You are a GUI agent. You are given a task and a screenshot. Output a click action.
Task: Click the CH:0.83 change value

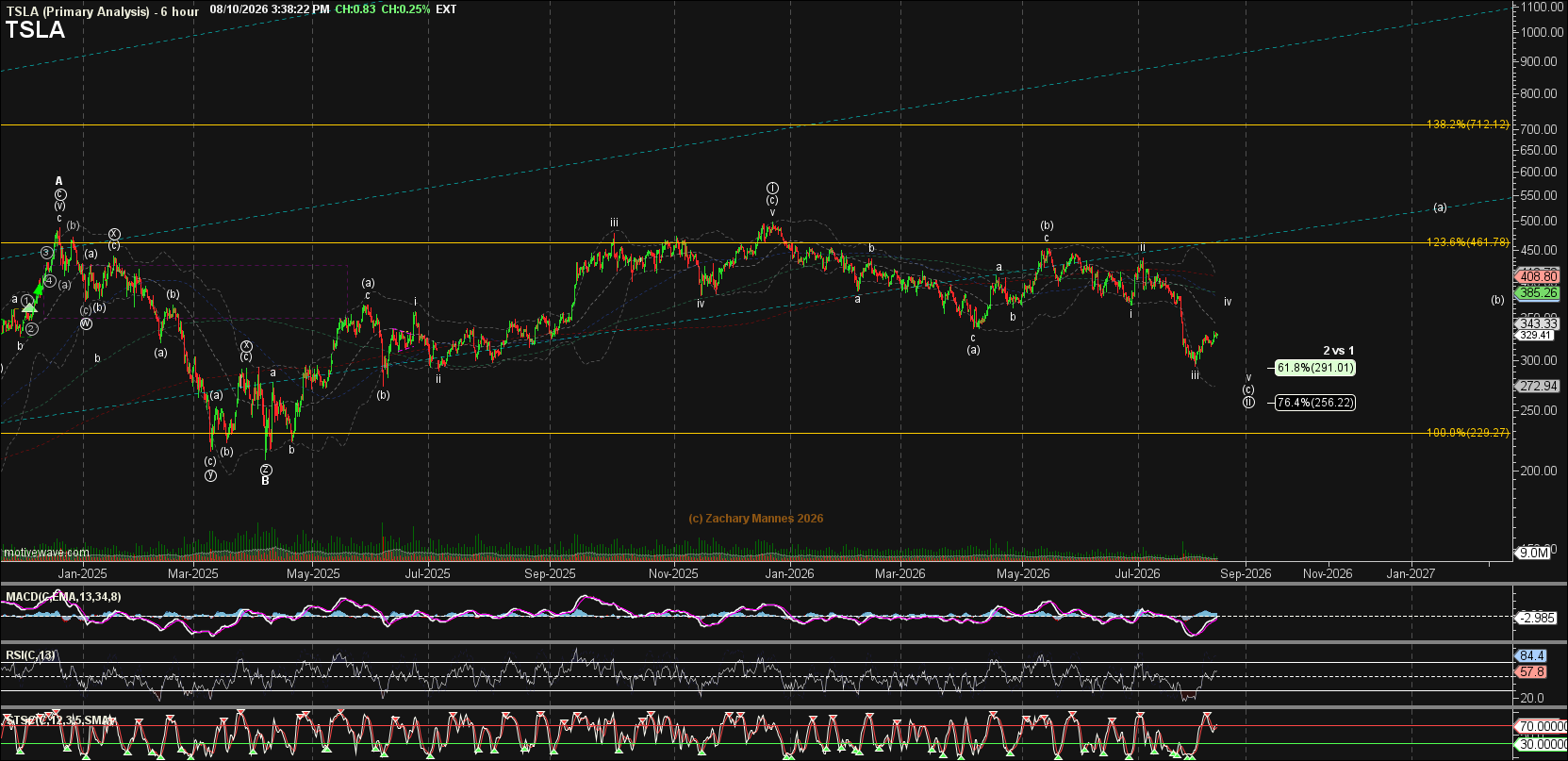pyautogui.click(x=355, y=9)
